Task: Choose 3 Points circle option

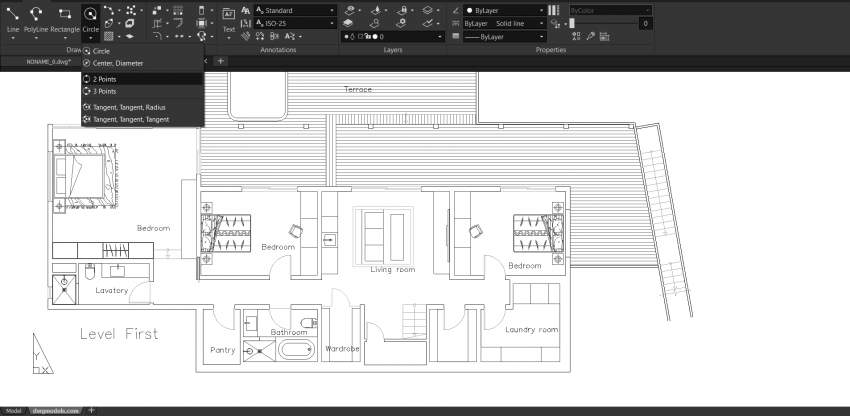Action: pos(143,91)
